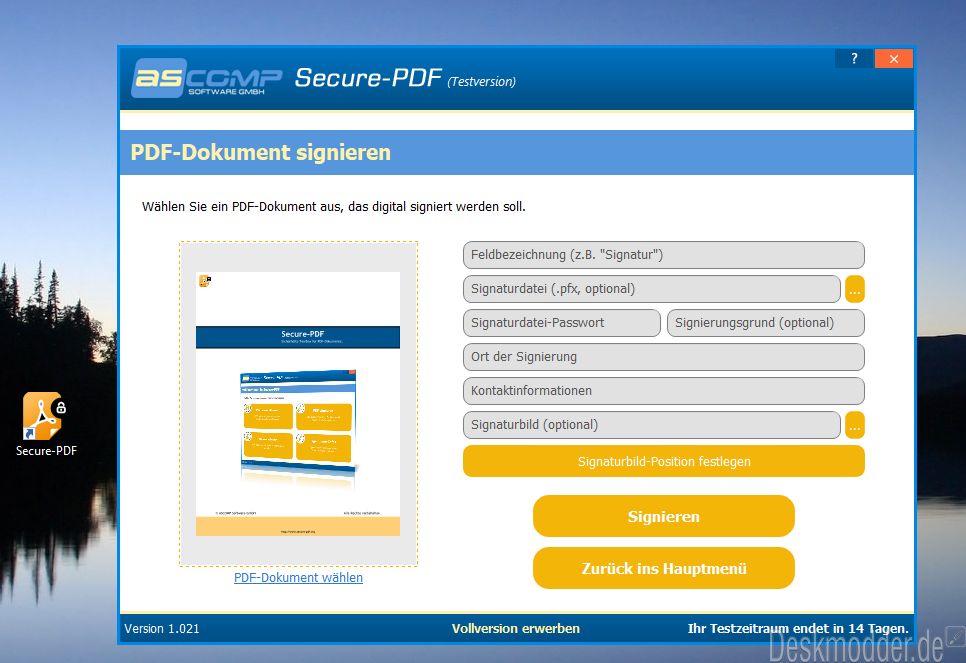Click Vollversion erwerben in the footer
This screenshot has width=966, height=663.
point(516,628)
